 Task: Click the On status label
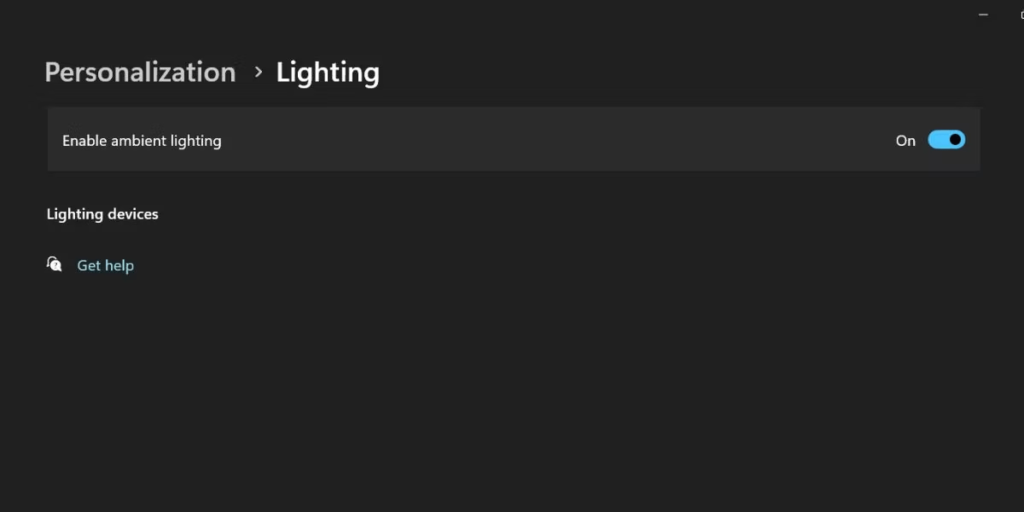tap(905, 141)
